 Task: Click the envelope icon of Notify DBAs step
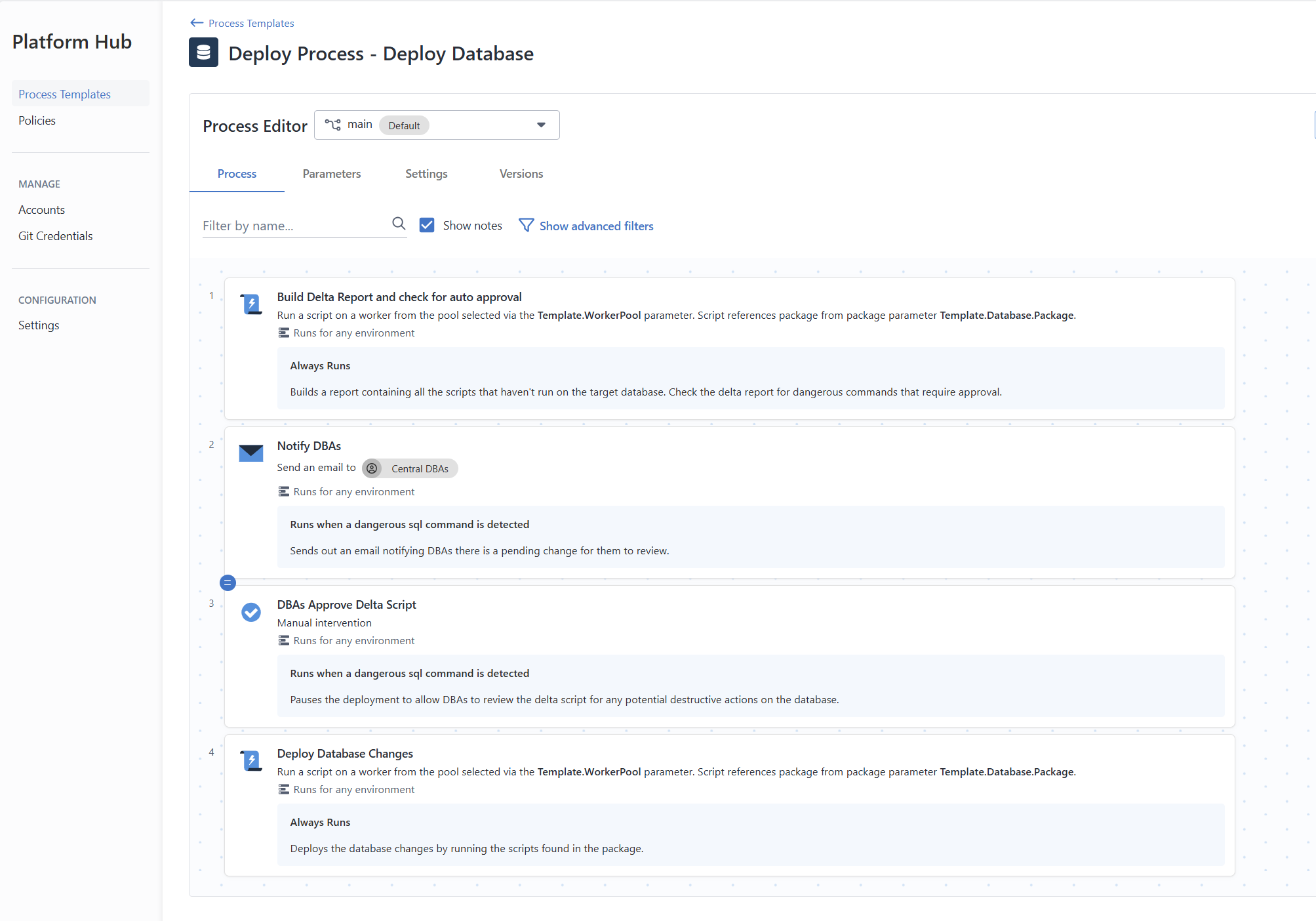click(251, 453)
